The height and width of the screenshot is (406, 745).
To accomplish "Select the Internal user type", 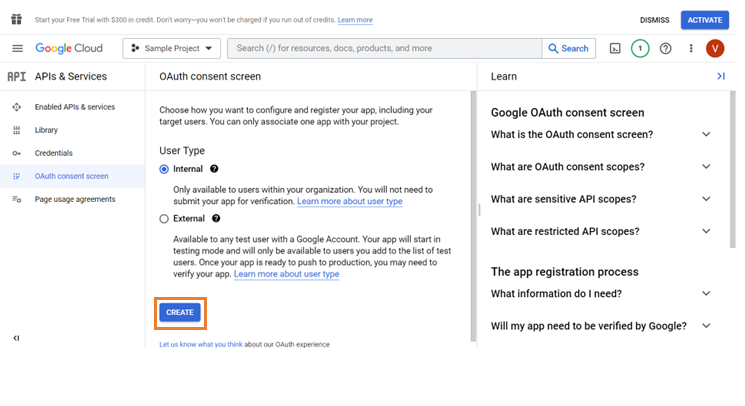I will pyautogui.click(x=165, y=169).
